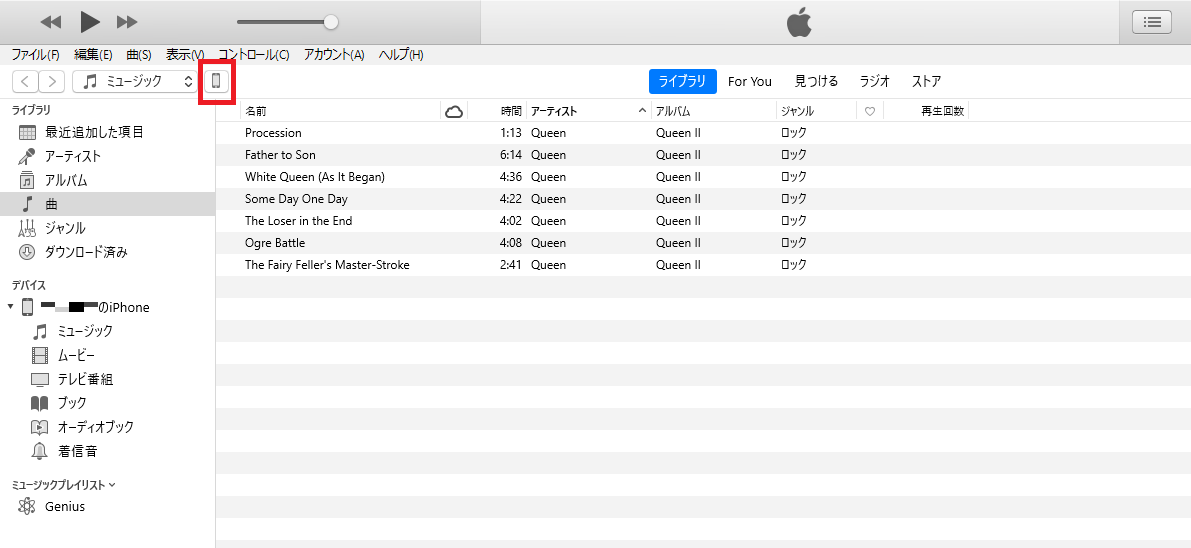Click the fast-forward next track button
Image resolution: width=1191 pixels, height=548 pixels.
[127, 22]
